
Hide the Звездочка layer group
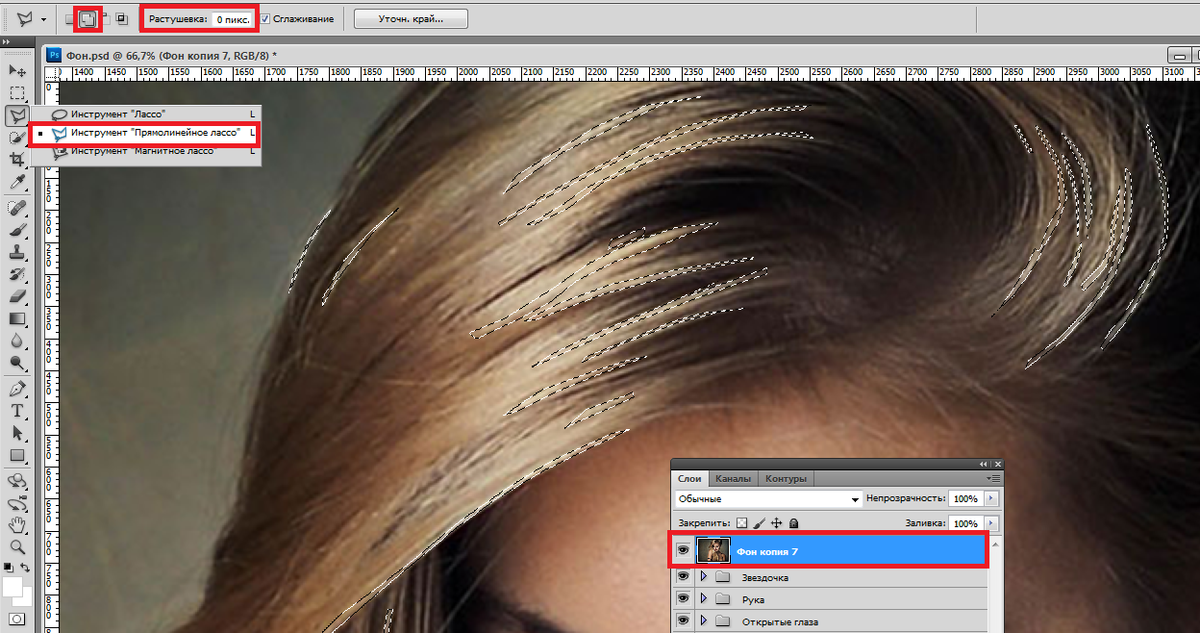coord(683,577)
